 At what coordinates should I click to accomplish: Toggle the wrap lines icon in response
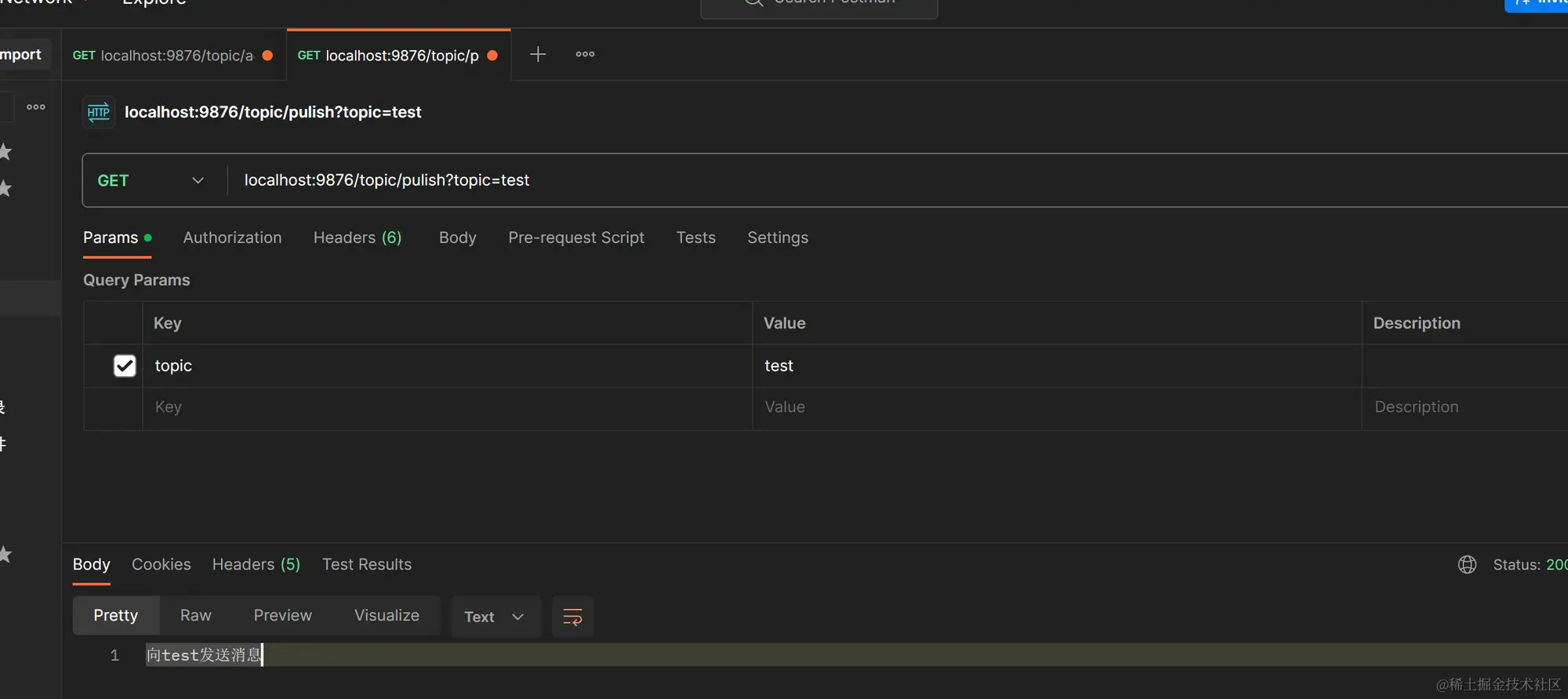pyautogui.click(x=573, y=617)
